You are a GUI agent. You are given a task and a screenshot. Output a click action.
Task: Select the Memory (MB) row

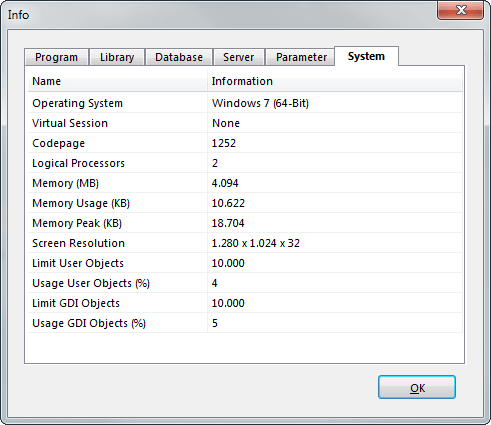tap(245, 183)
